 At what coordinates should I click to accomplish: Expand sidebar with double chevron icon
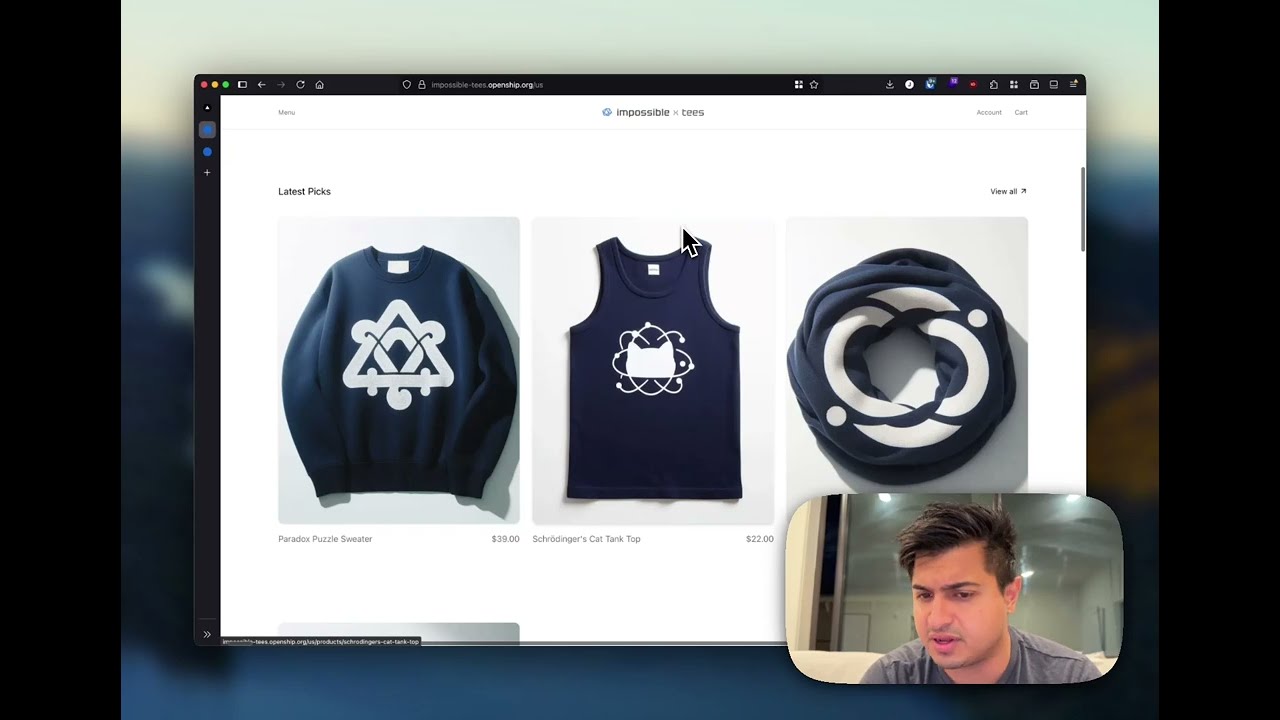[x=207, y=634]
